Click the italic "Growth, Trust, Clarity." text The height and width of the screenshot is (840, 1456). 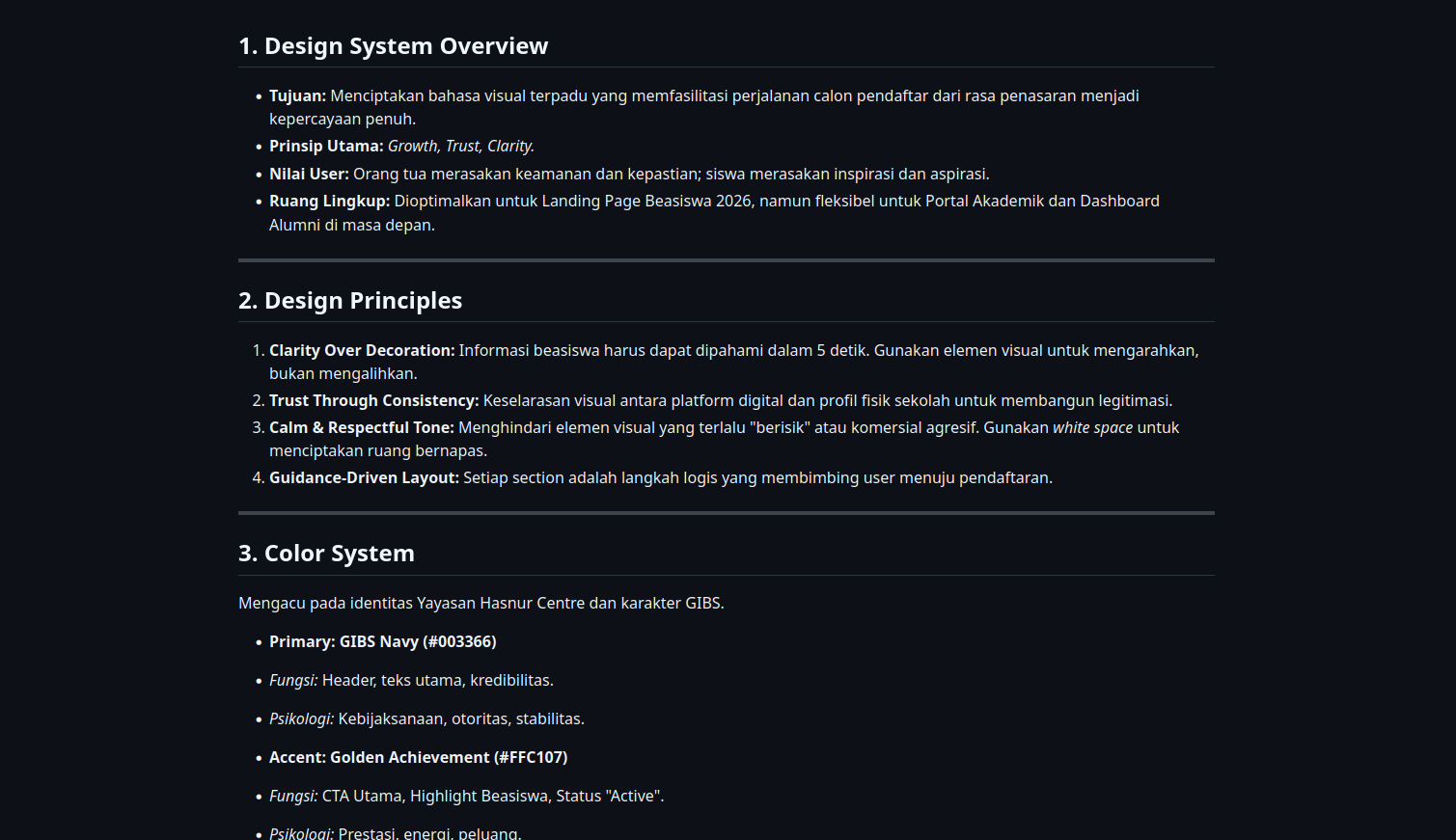pyautogui.click(x=461, y=147)
